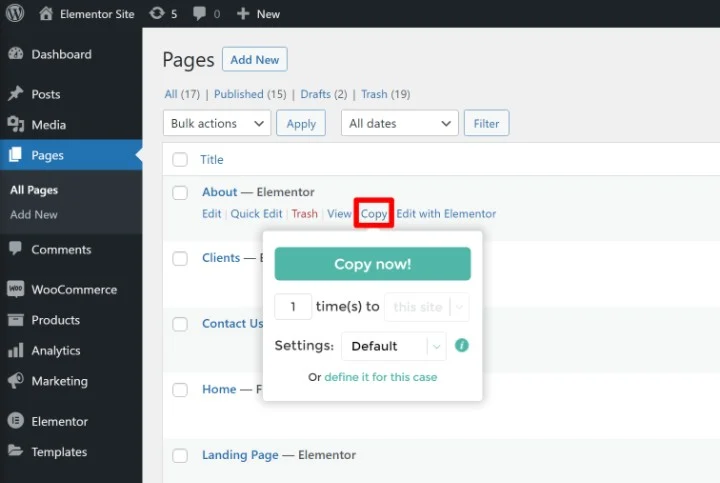Screen dimensions: 720x483
Task: Sort by the Title column header
Action: tap(212, 160)
